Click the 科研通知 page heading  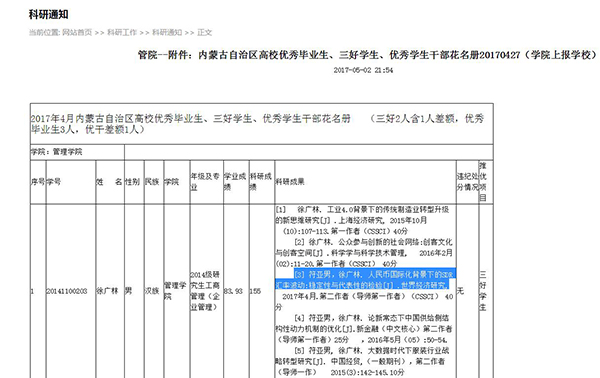click(49, 15)
